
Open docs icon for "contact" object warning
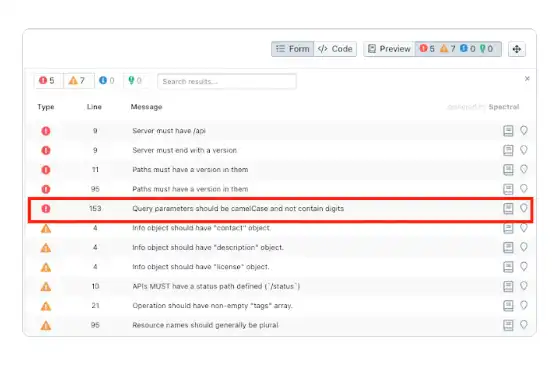pyautogui.click(x=508, y=228)
